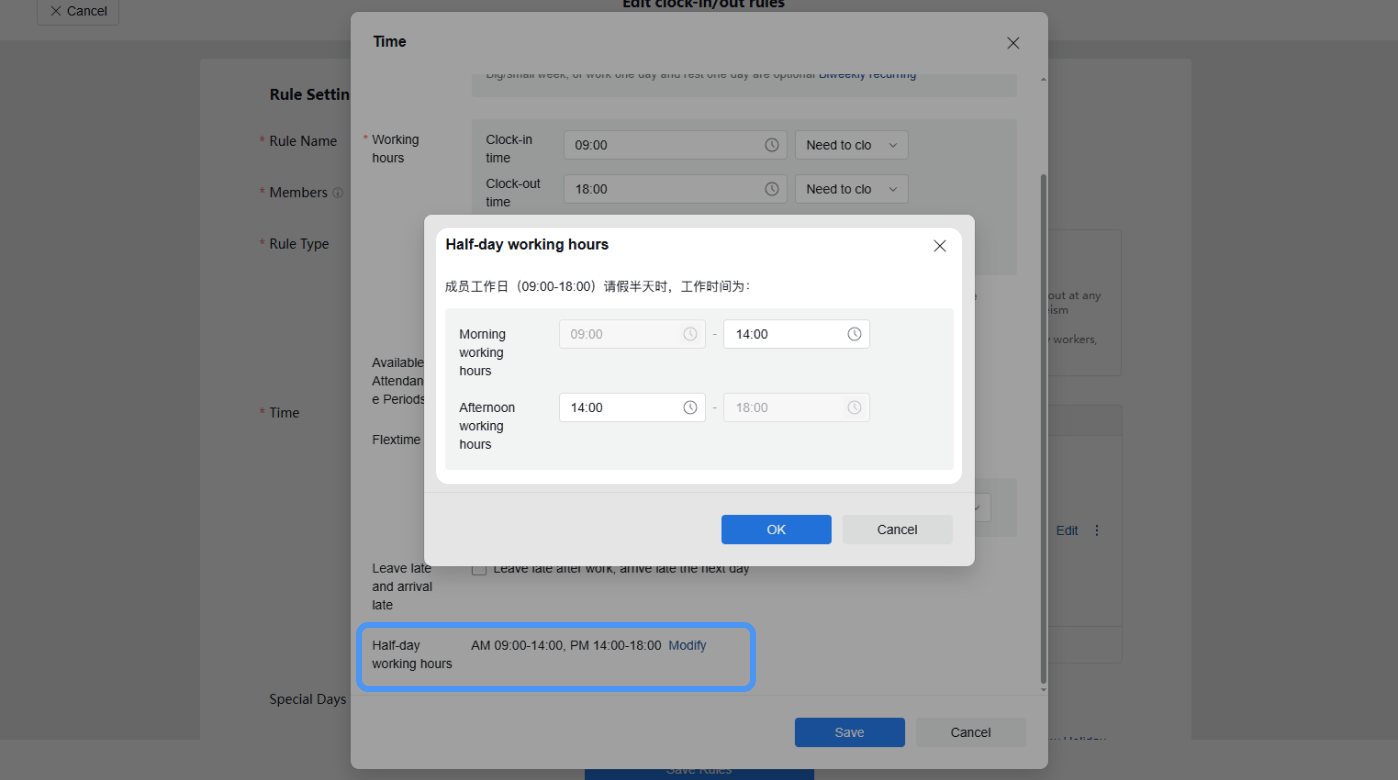
Task: Close the Half-day working hours dialog
Action: pyautogui.click(x=939, y=246)
